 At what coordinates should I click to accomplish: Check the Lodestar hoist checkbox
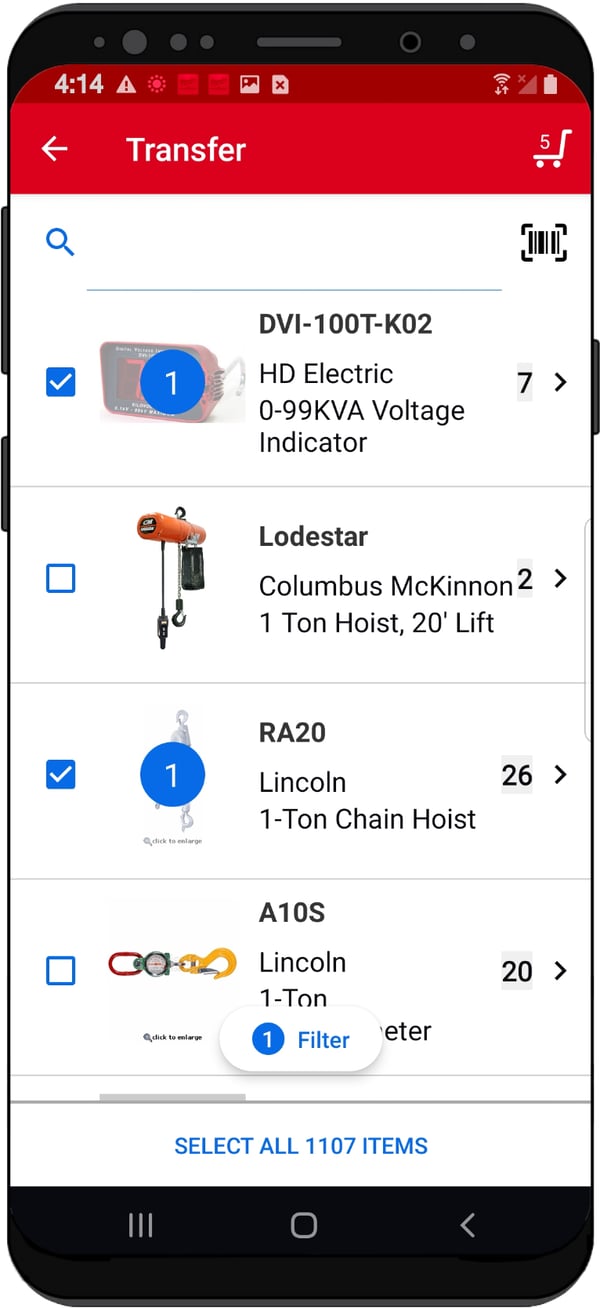tap(60, 579)
